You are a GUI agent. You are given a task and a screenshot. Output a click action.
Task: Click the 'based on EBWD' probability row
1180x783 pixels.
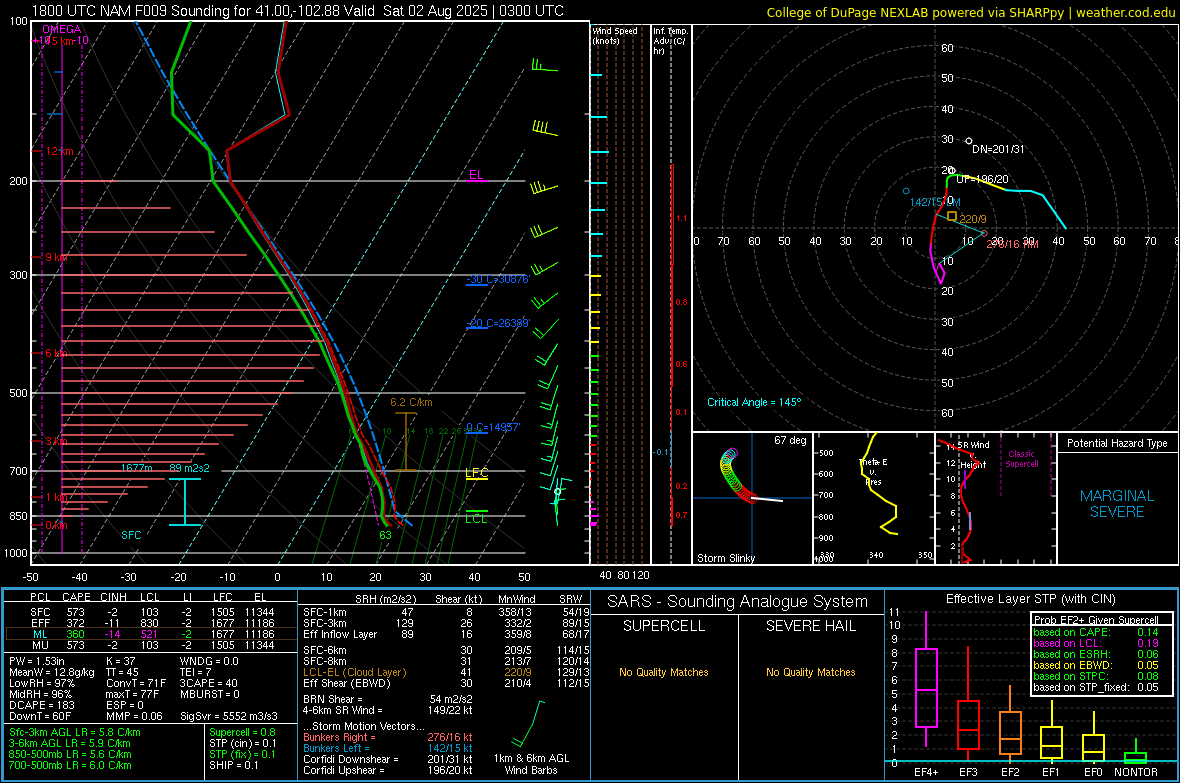point(1096,665)
